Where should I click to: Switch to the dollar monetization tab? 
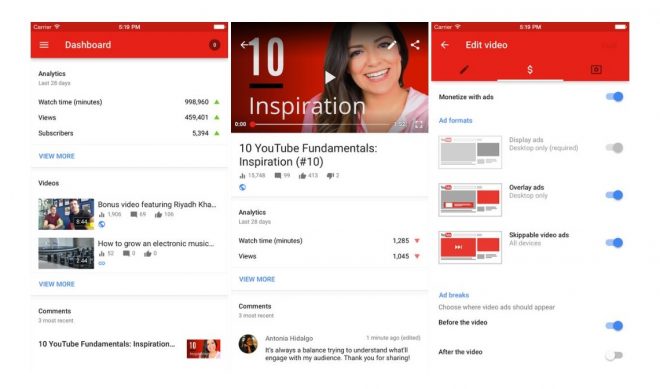point(530,69)
